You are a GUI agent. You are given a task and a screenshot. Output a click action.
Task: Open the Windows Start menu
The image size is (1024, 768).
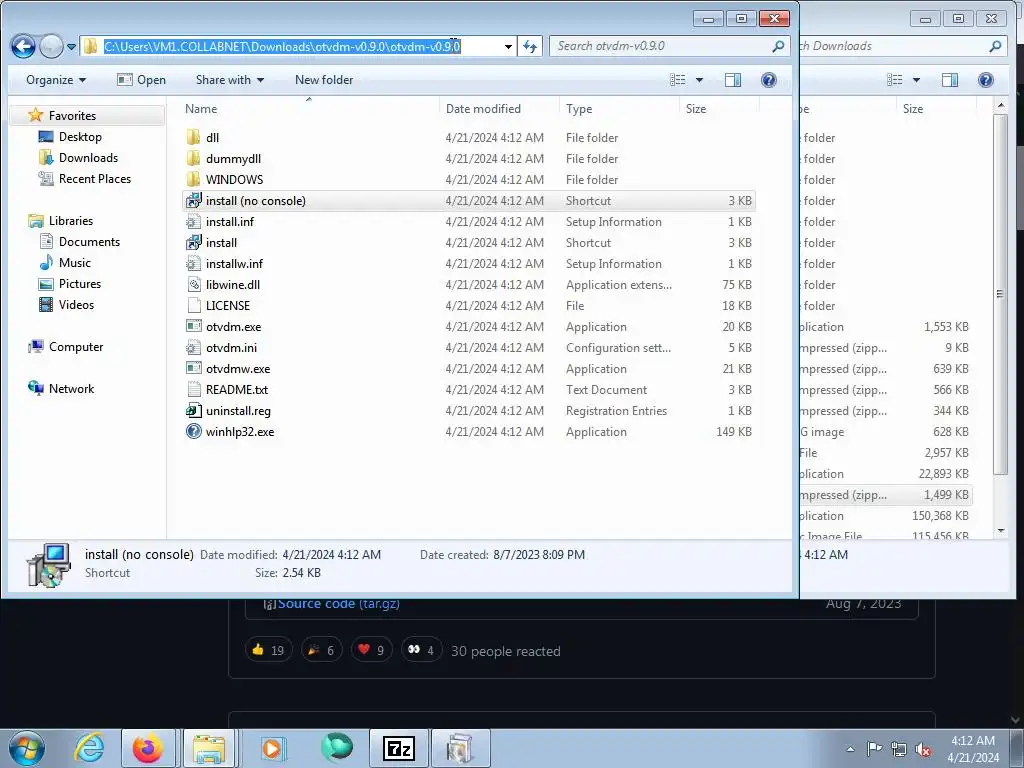(27, 748)
